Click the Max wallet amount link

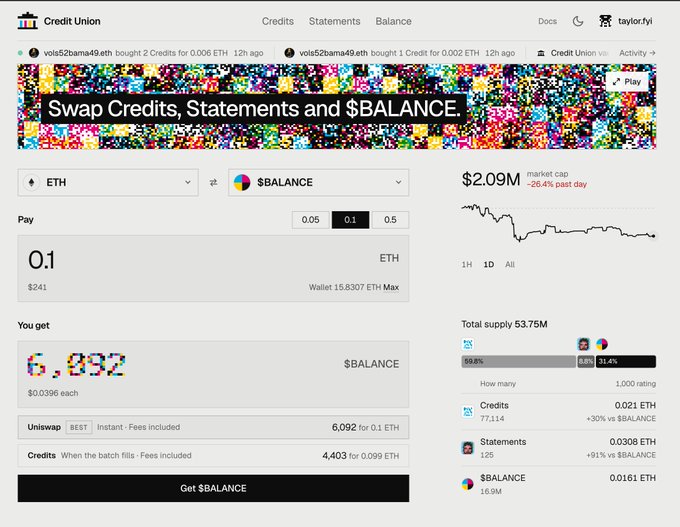pos(391,287)
